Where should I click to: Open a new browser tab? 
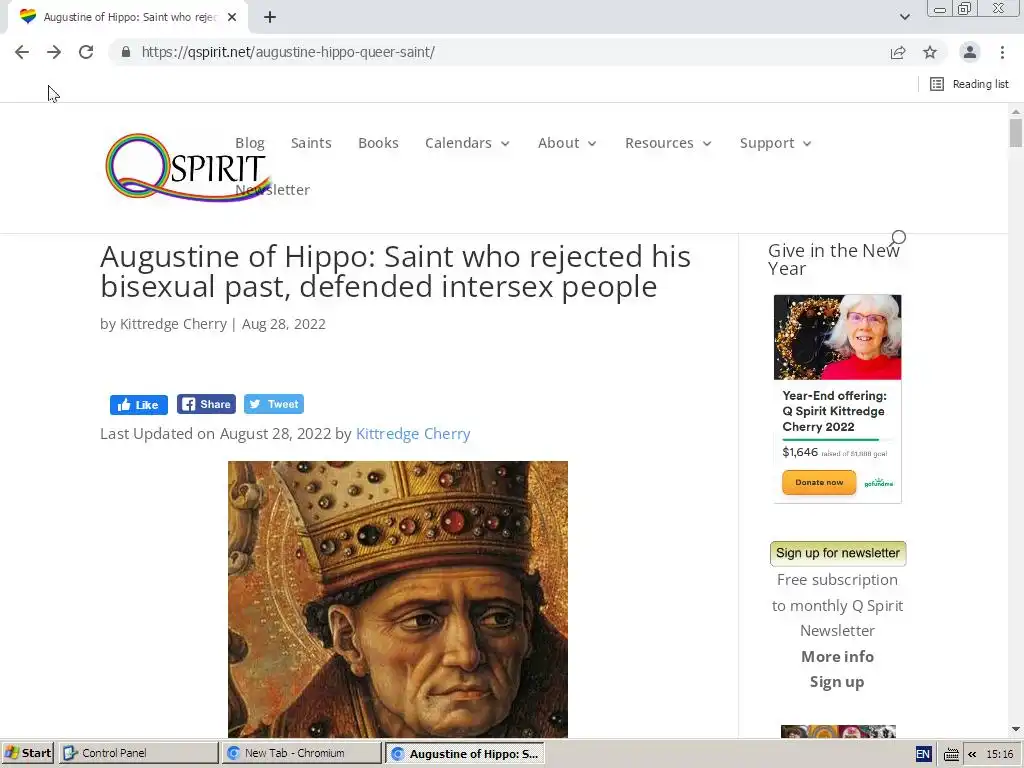pyautogui.click(x=270, y=17)
